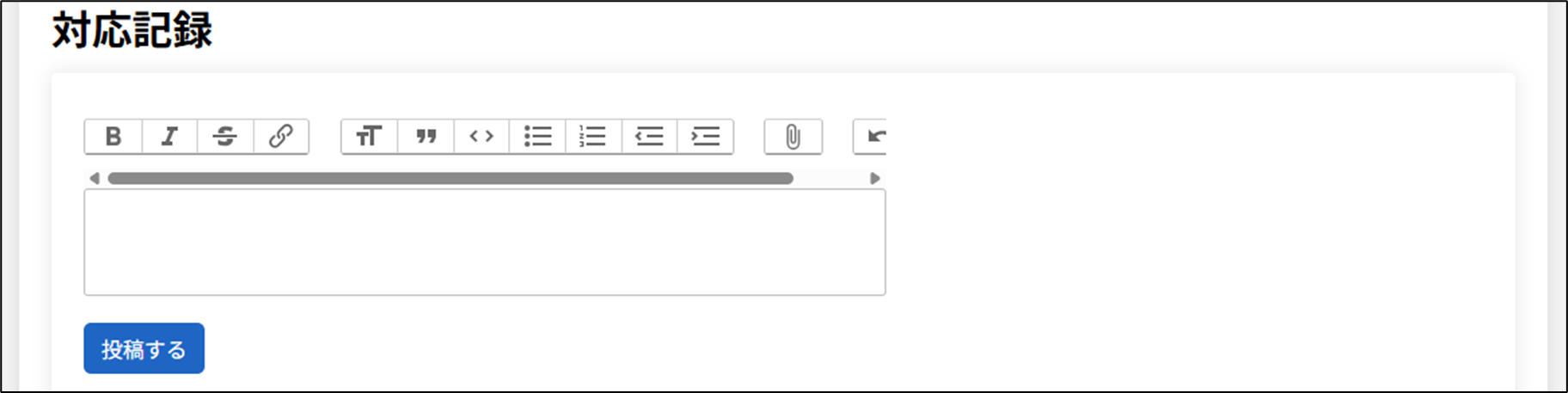Create a bulleted list
Screen dimensions: 1568x393
(x=537, y=137)
